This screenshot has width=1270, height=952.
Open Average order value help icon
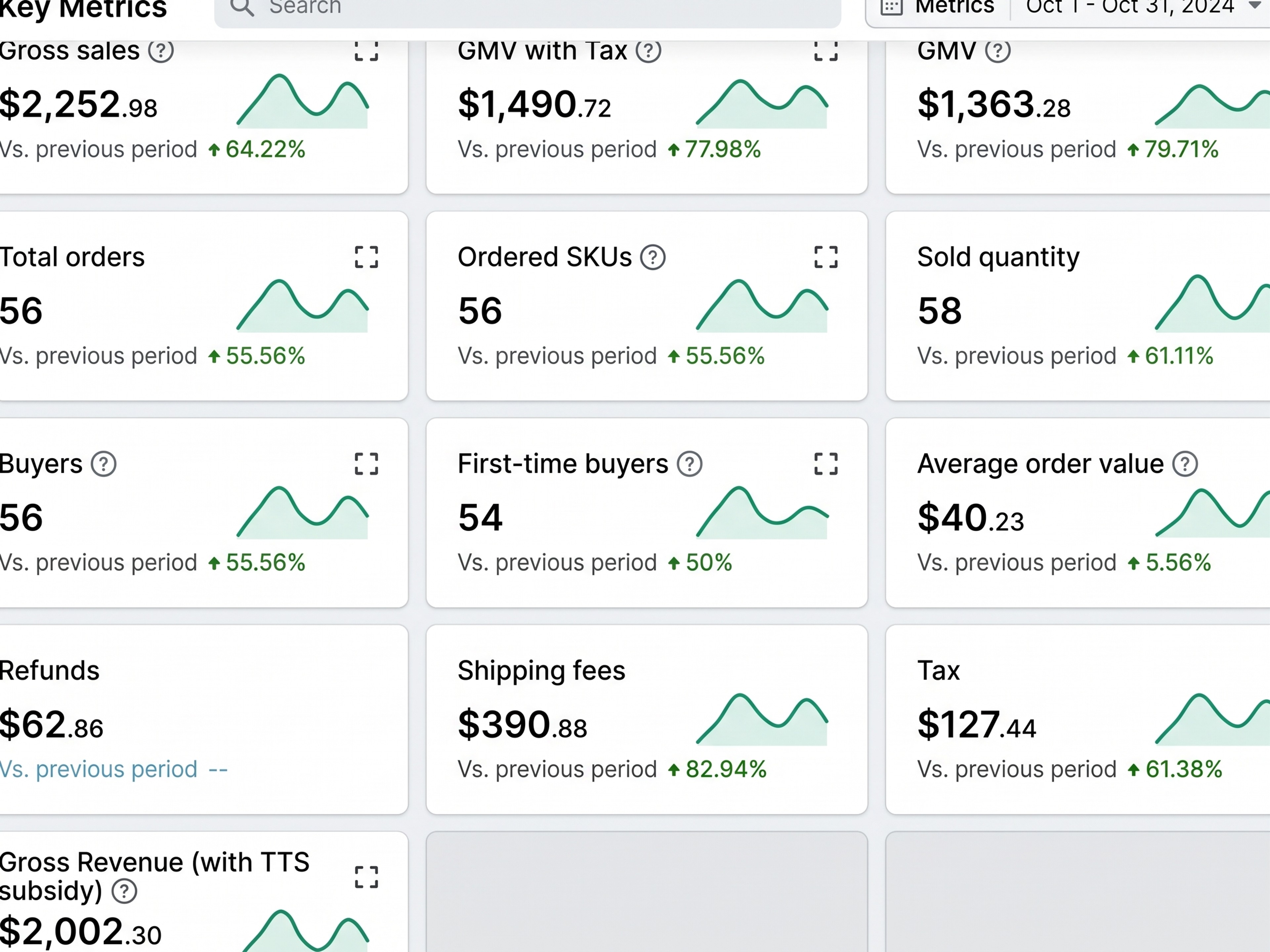pos(1185,464)
